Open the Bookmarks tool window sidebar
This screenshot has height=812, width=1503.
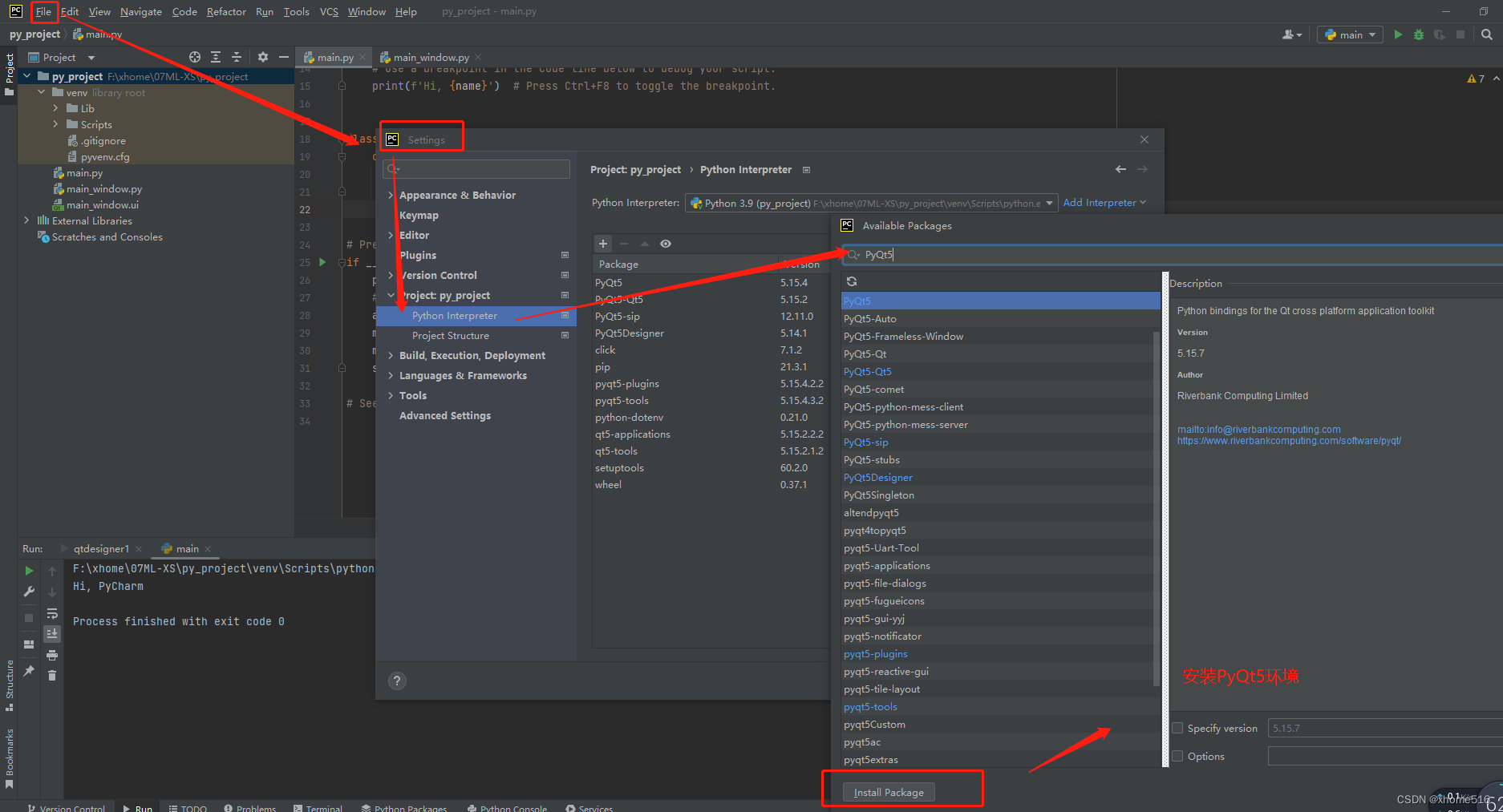click(9, 757)
